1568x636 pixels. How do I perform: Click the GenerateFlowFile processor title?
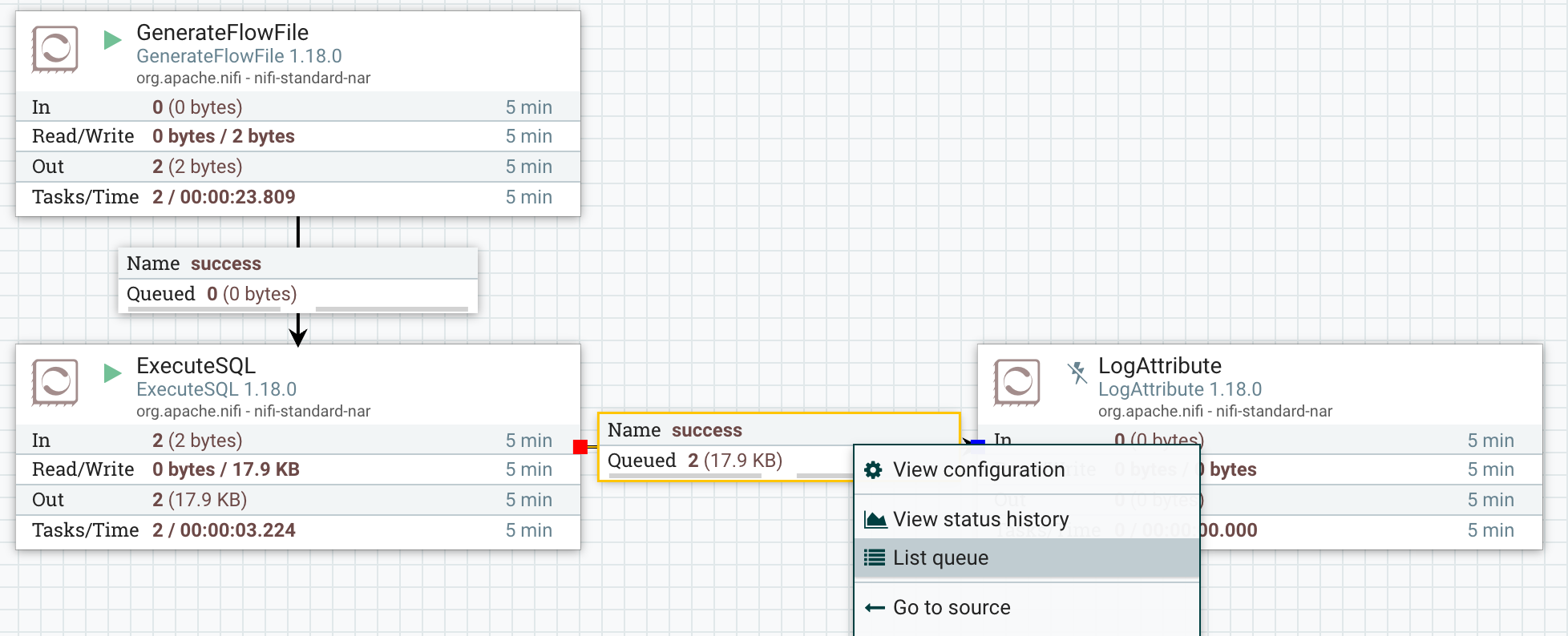pyautogui.click(x=222, y=33)
